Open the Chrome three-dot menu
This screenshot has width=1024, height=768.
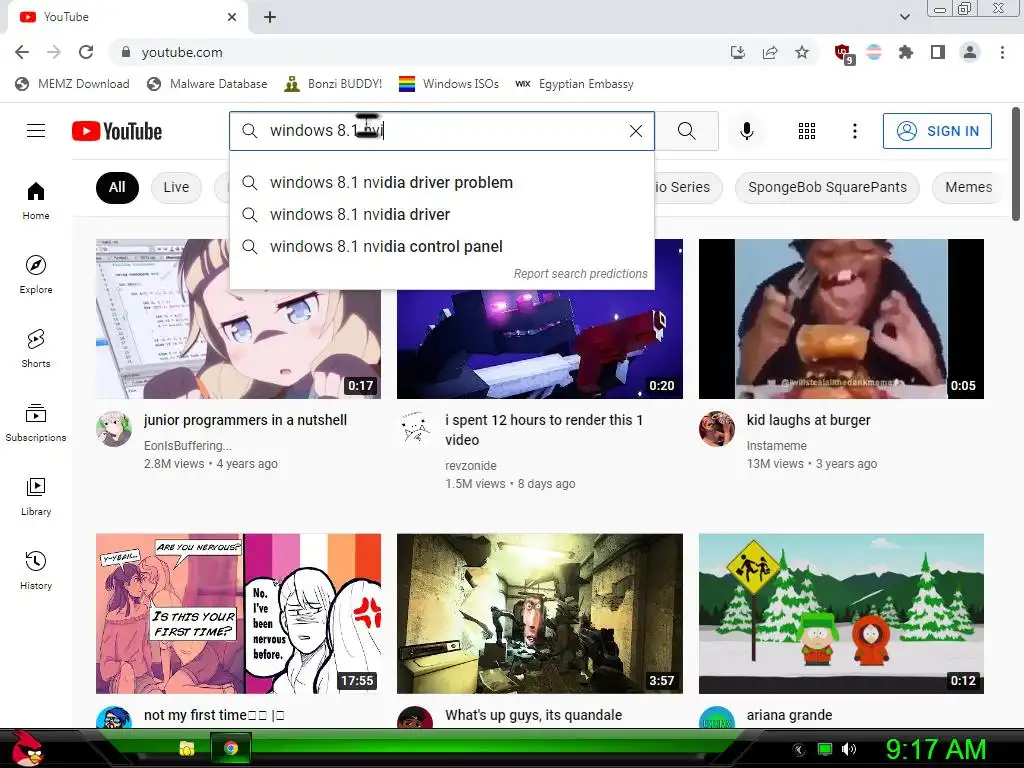tap(1002, 52)
